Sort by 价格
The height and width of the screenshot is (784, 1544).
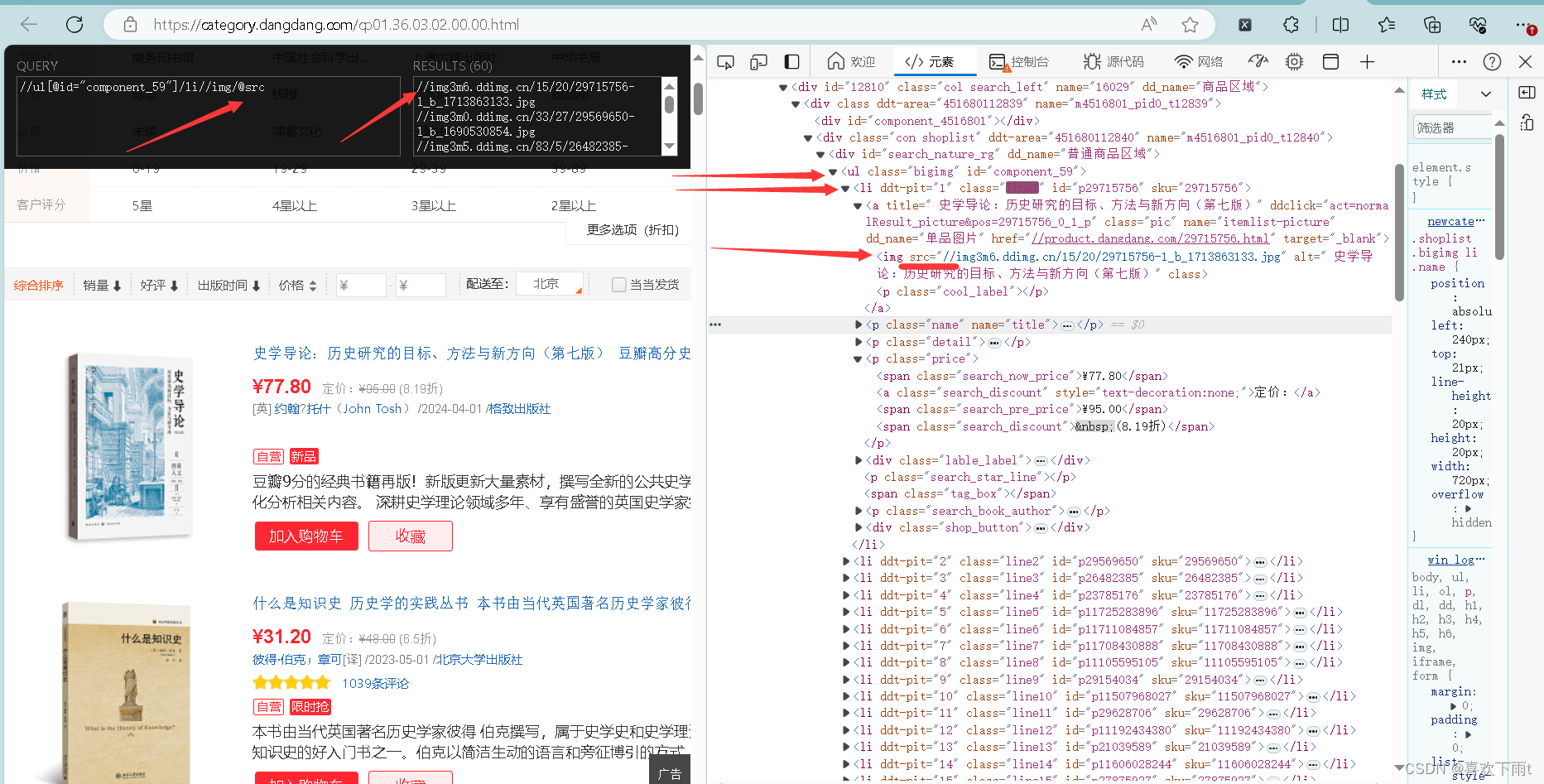point(298,286)
